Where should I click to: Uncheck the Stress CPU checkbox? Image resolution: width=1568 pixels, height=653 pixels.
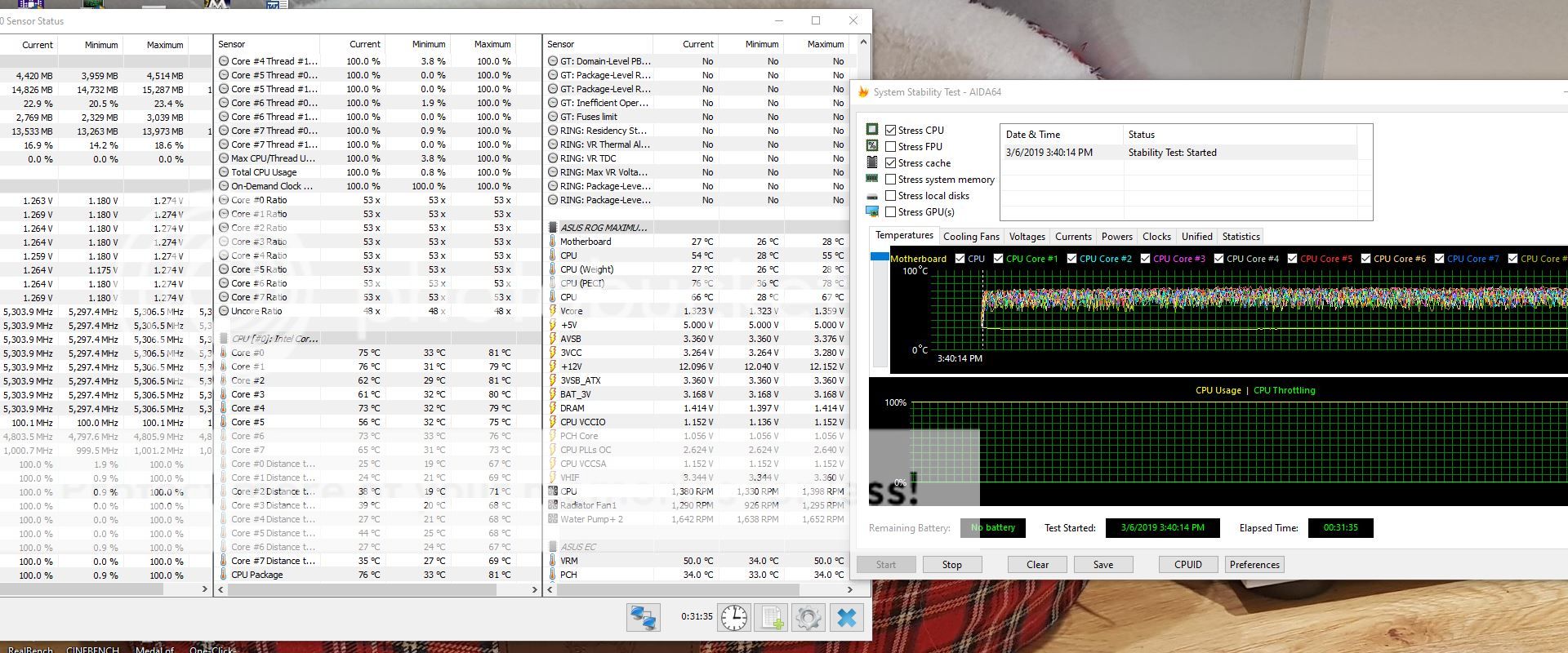point(891,130)
